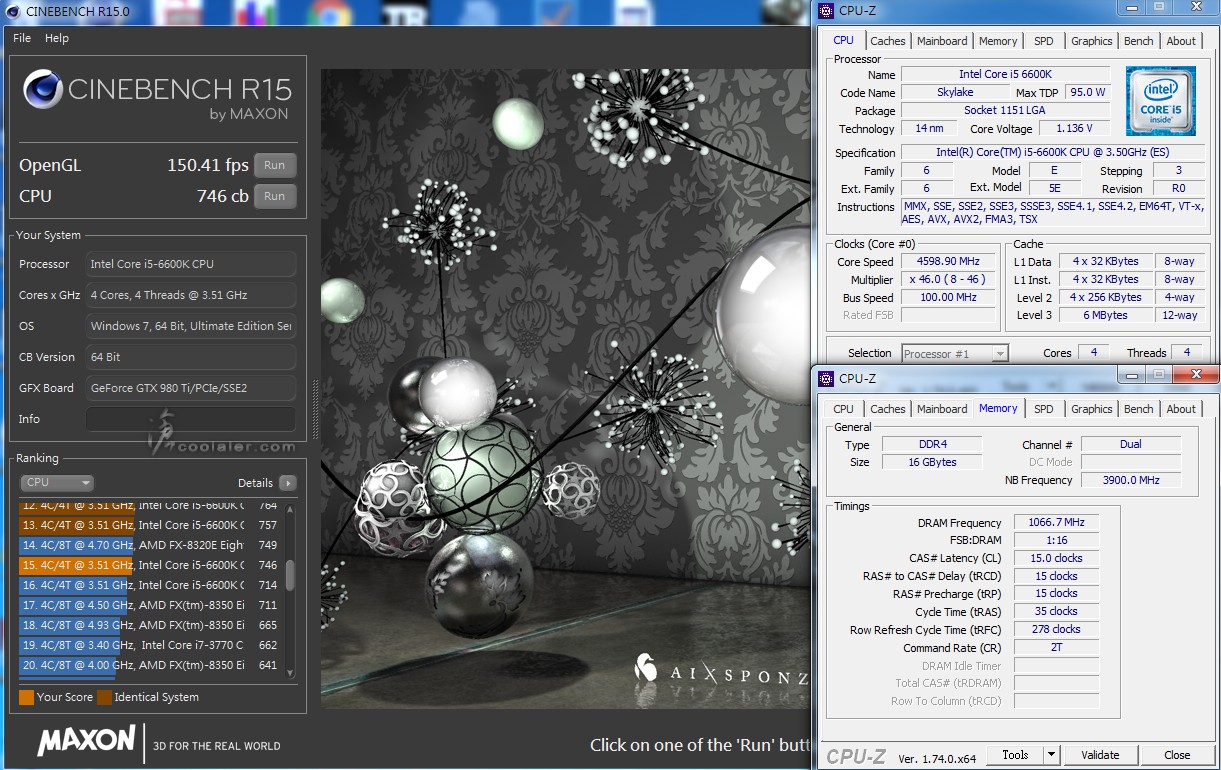Viewport: 1221px width, 770px height.
Task: Open Bench tab in lower CPU-Z window
Action: click(x=1139, y=409)
